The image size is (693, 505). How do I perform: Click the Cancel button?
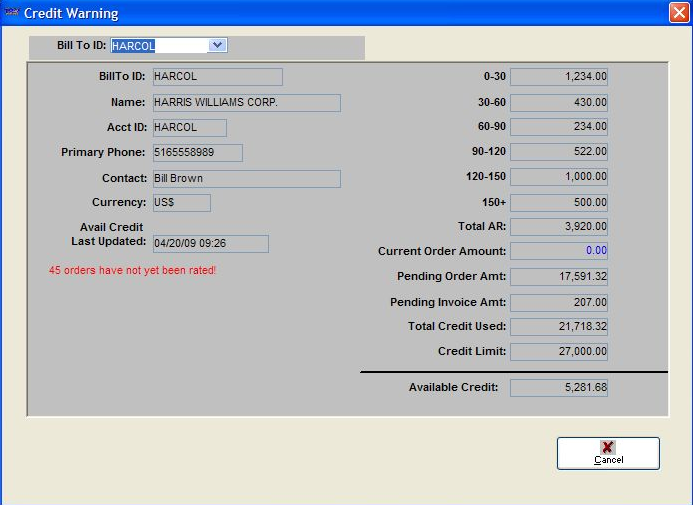(x=608, y=453)
